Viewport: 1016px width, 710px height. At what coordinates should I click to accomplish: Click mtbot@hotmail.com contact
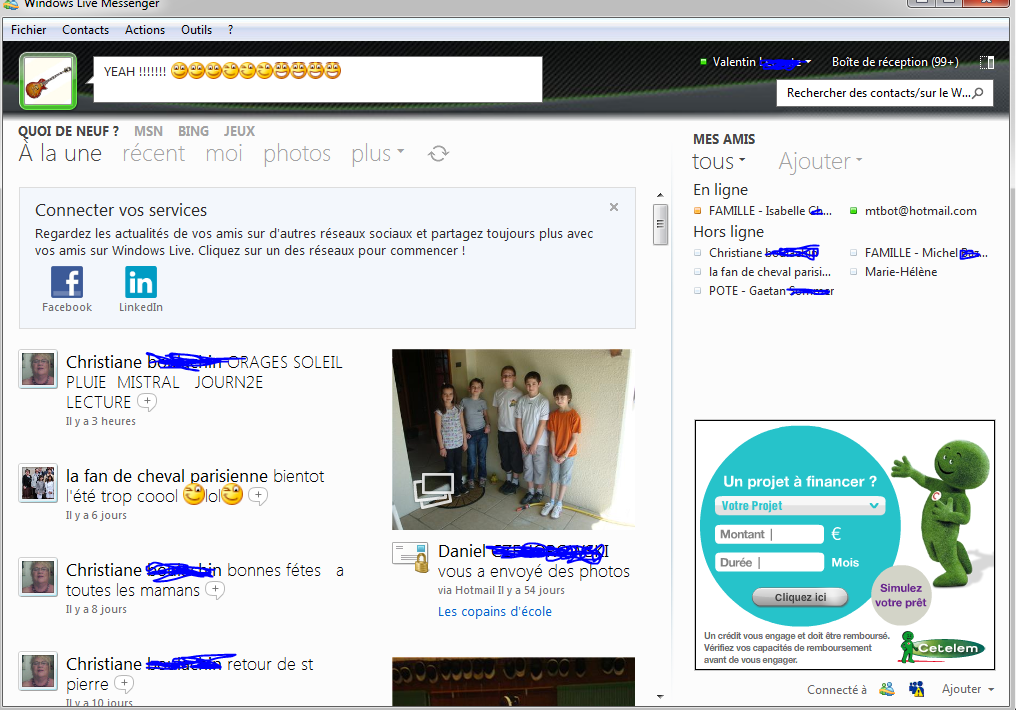point(920,211)
